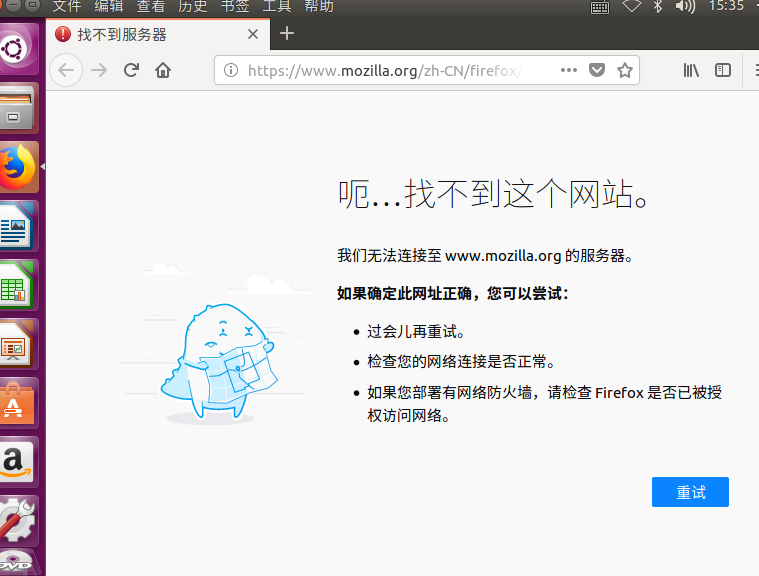Open keyboard input indicator in top panel
The width and height of the screenshot is (759, 576).
600,7
